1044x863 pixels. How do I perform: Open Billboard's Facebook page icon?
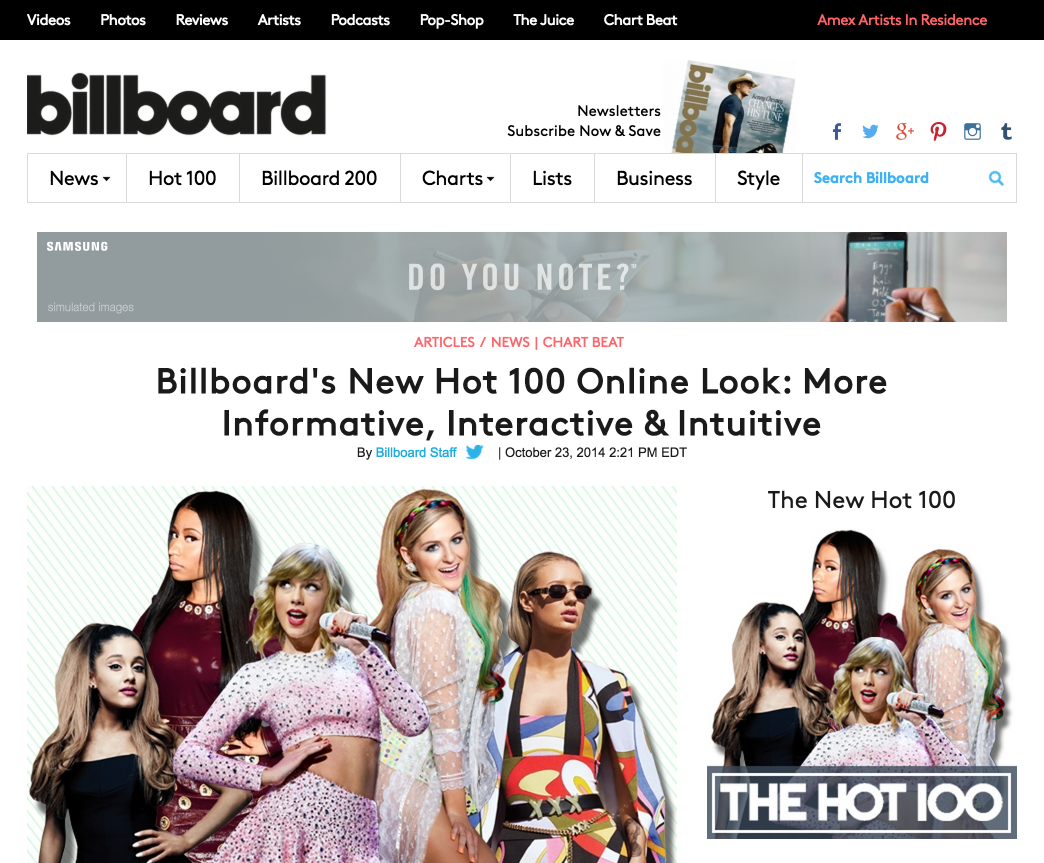point(837,131)
